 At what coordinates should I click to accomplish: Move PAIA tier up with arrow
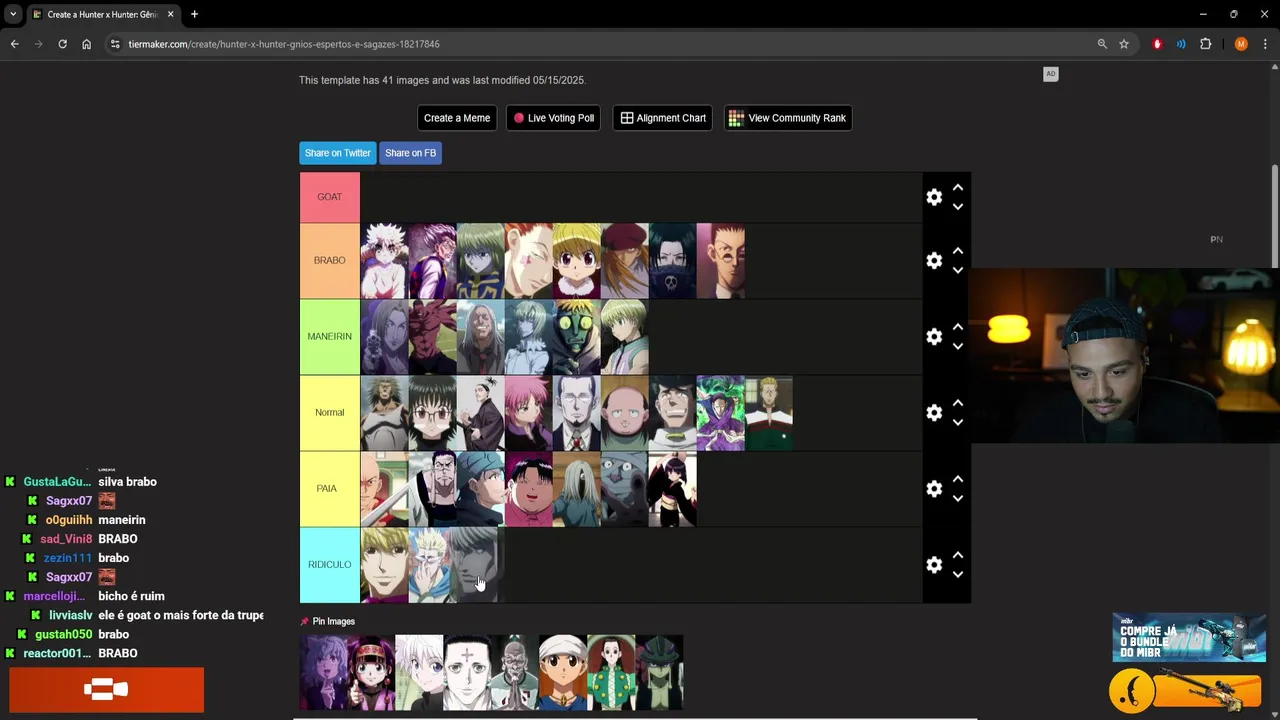(958, 479)
